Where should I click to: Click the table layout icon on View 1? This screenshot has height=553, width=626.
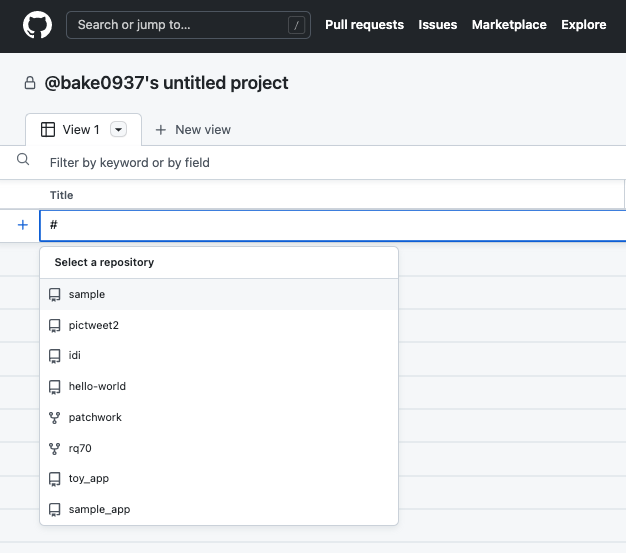[x=48, y=130]
